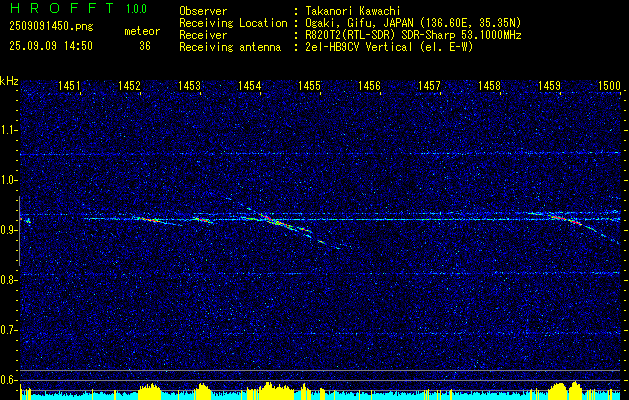
Task: Click the kHz axis unit label
Action: point(9,81)
